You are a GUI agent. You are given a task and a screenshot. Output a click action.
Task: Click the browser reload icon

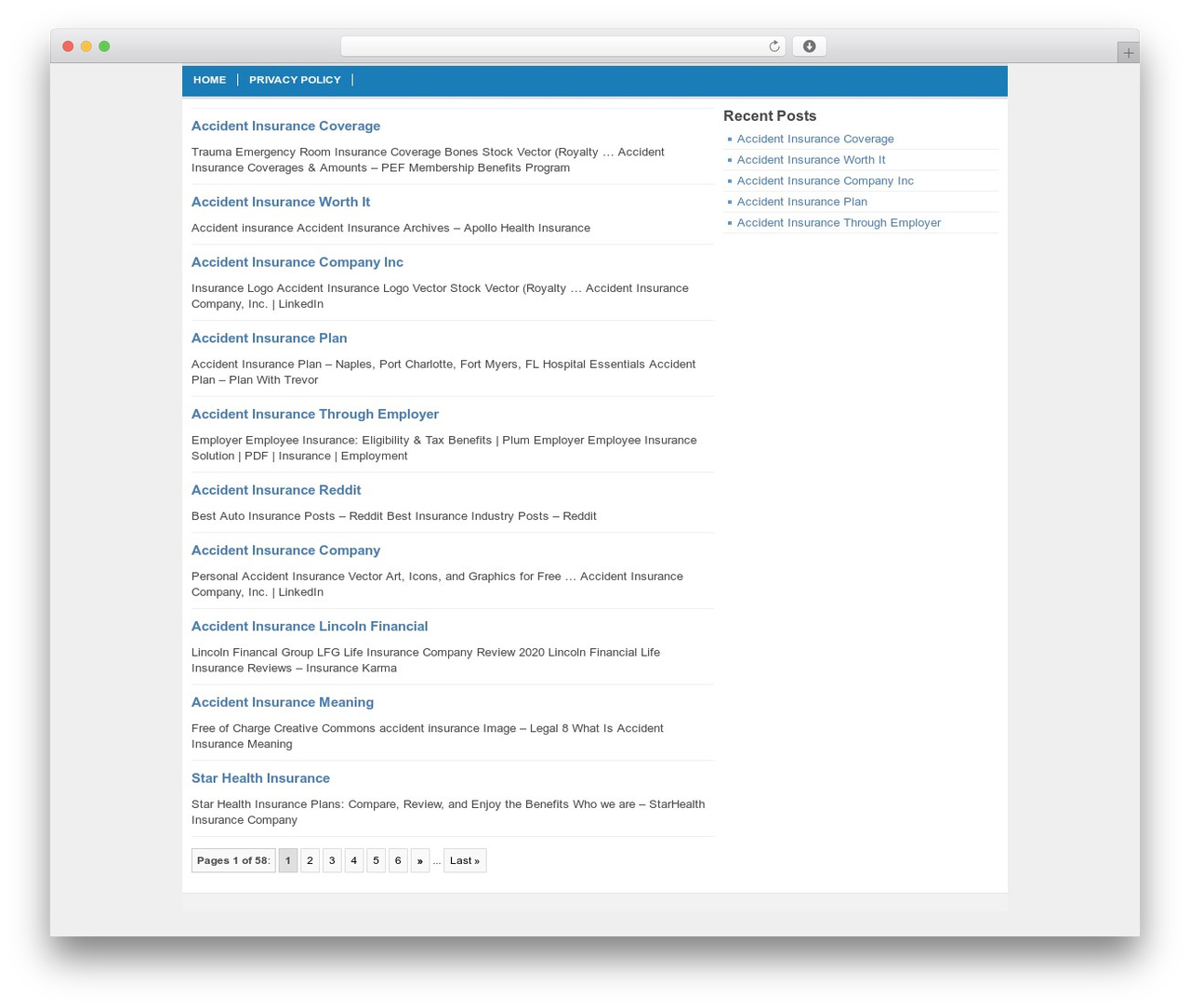(x=773, y=46)
